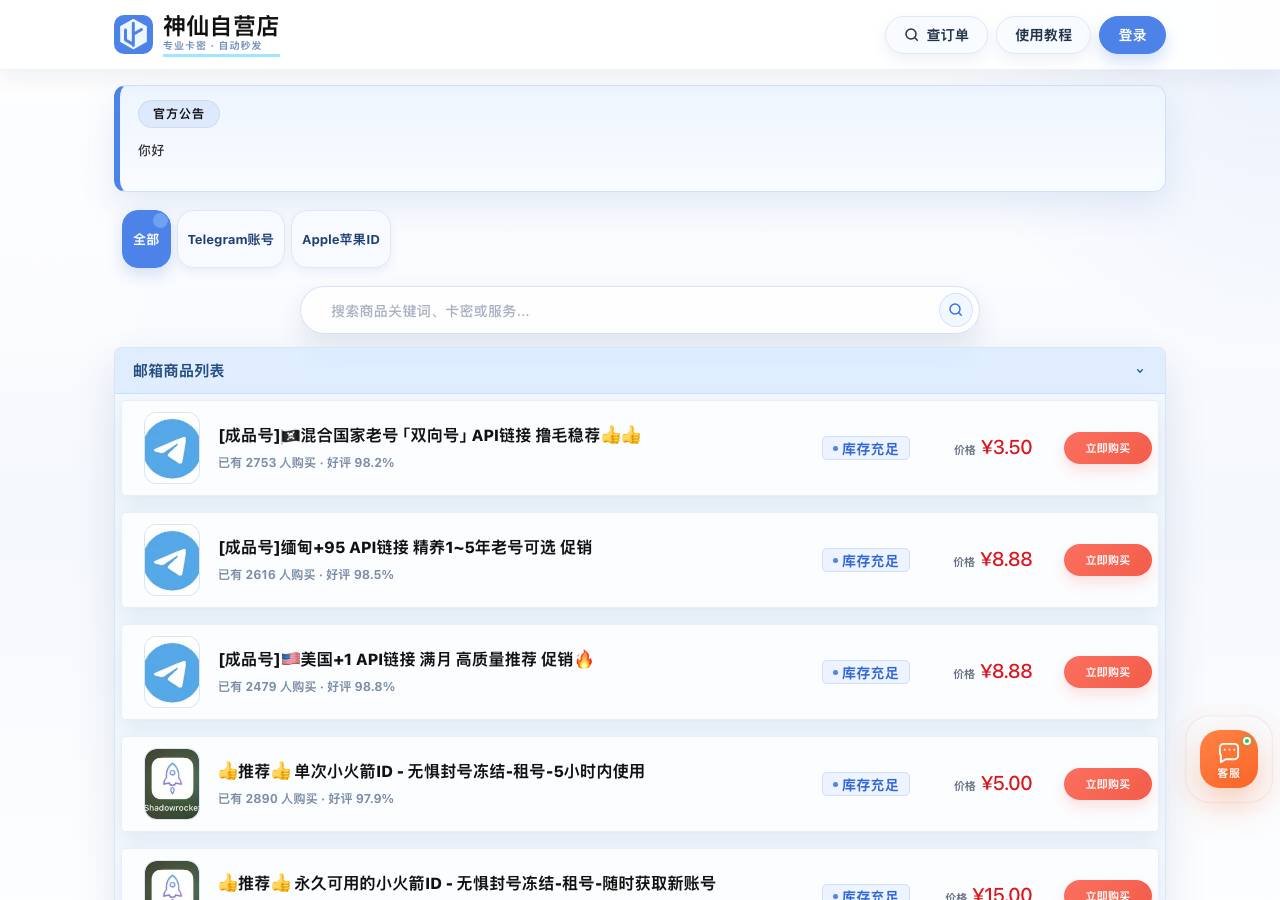Buy the 混合国家老号 ¥3.50 product
This screenshot has height=900, width=1280.
(1108, 448)
